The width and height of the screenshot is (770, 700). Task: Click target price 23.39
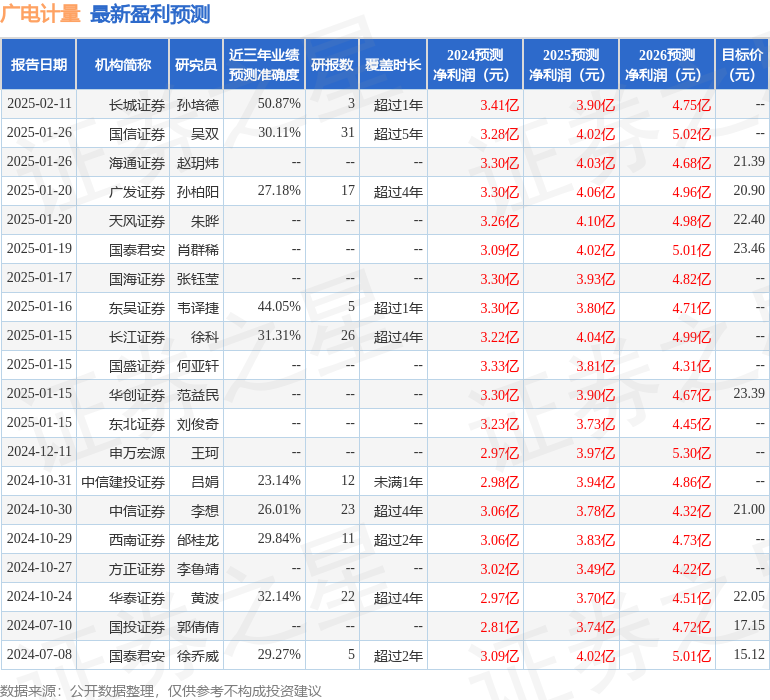pos(749,393)
